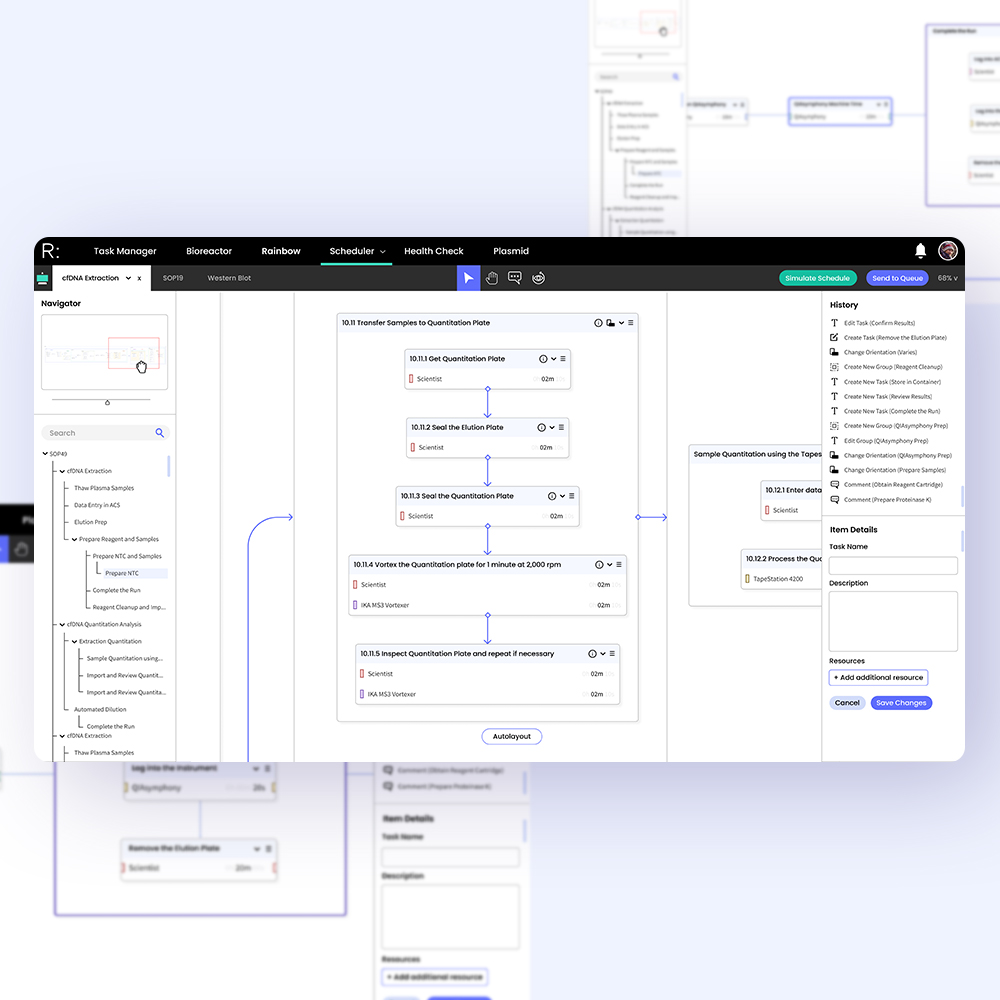The image size is (1000, 1000).
Task: Click the Simulate Schedule button
Action: 816,277
